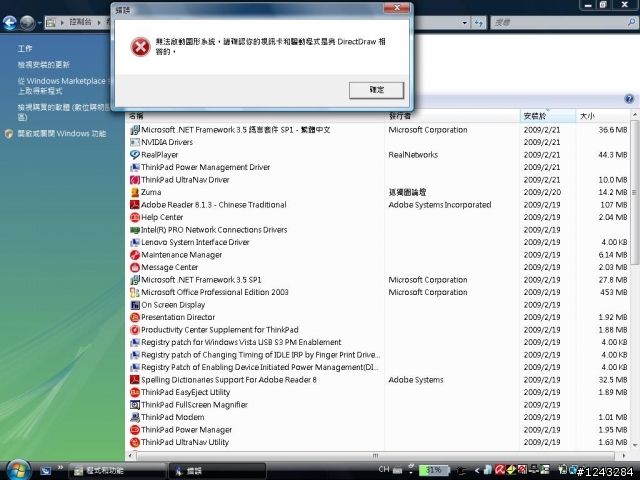
Task: Select ThinkPad UltraNav Driver icon
Action: pos(134,180)
